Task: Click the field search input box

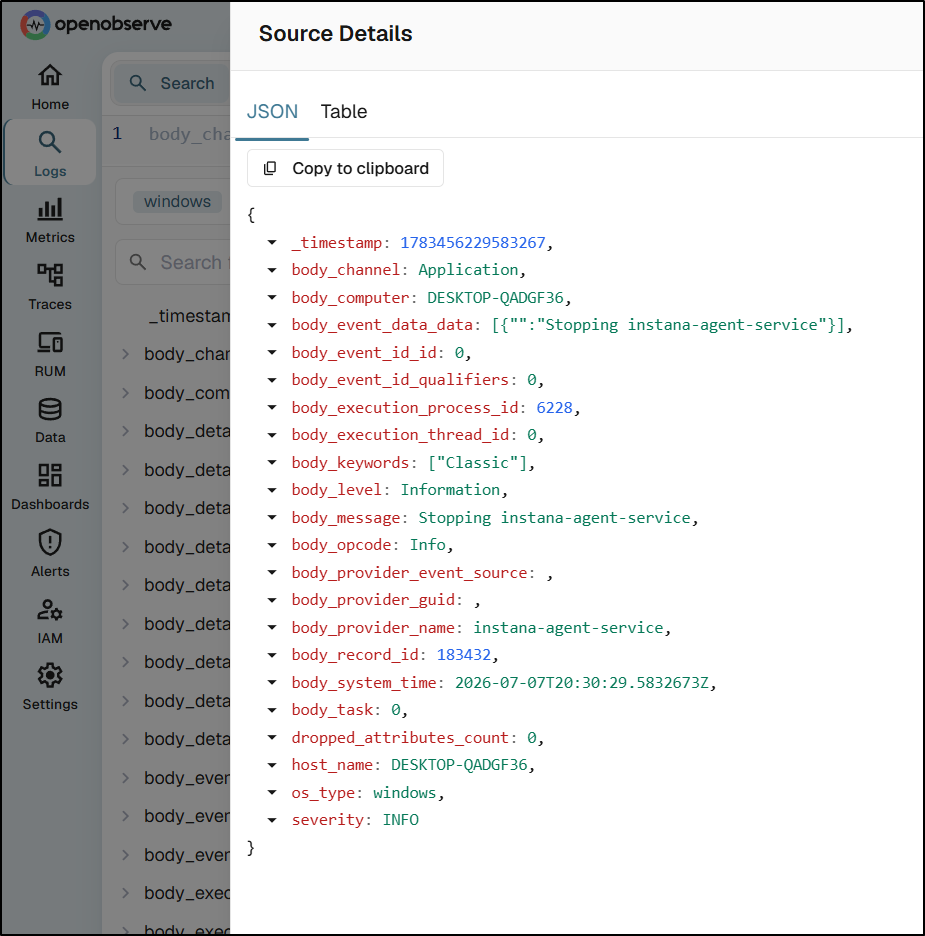Action: (x=173, y=262)
